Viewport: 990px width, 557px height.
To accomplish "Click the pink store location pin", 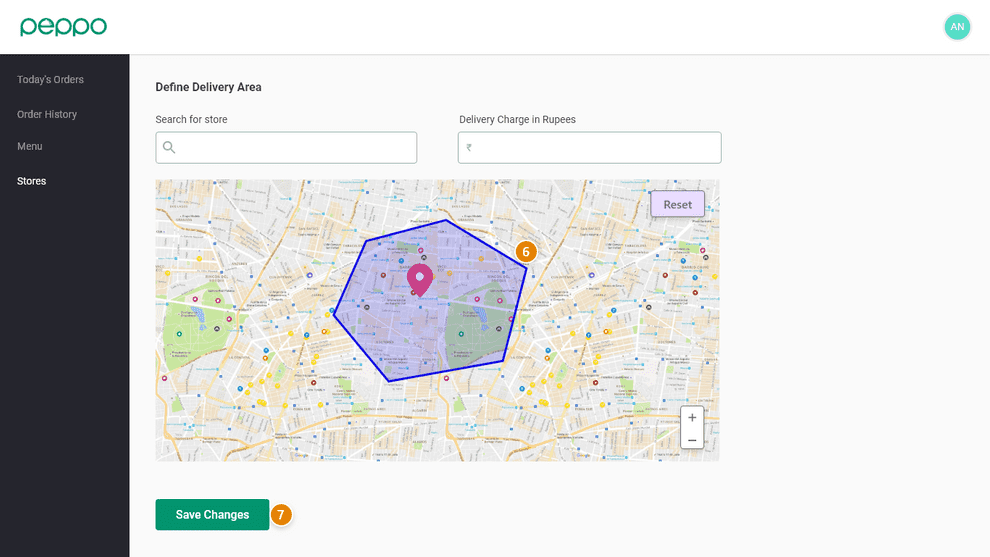I will click(x=419, y=278).
